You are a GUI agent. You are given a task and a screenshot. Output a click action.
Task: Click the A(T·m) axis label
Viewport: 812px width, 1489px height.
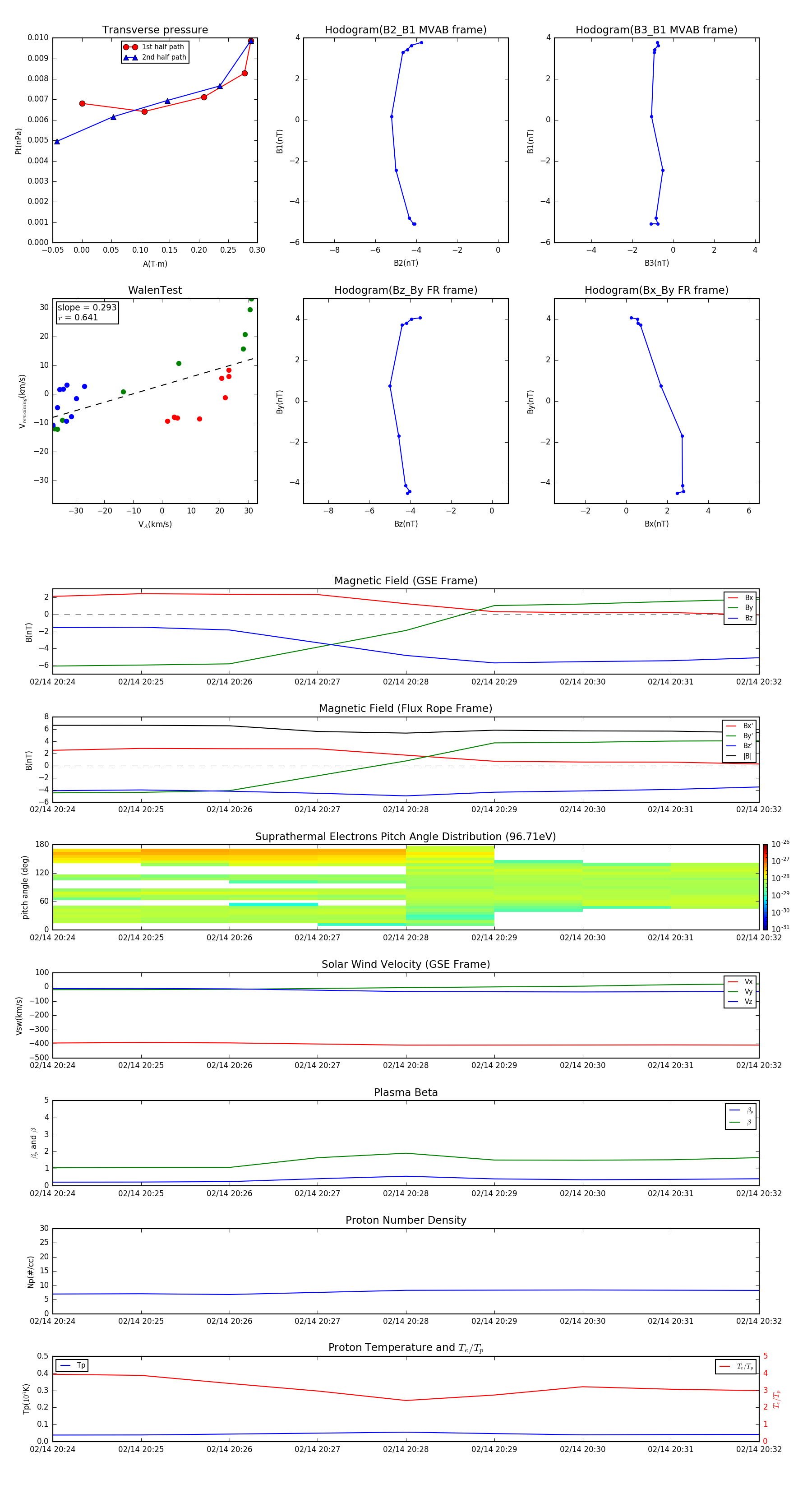(x=155, y=264)
